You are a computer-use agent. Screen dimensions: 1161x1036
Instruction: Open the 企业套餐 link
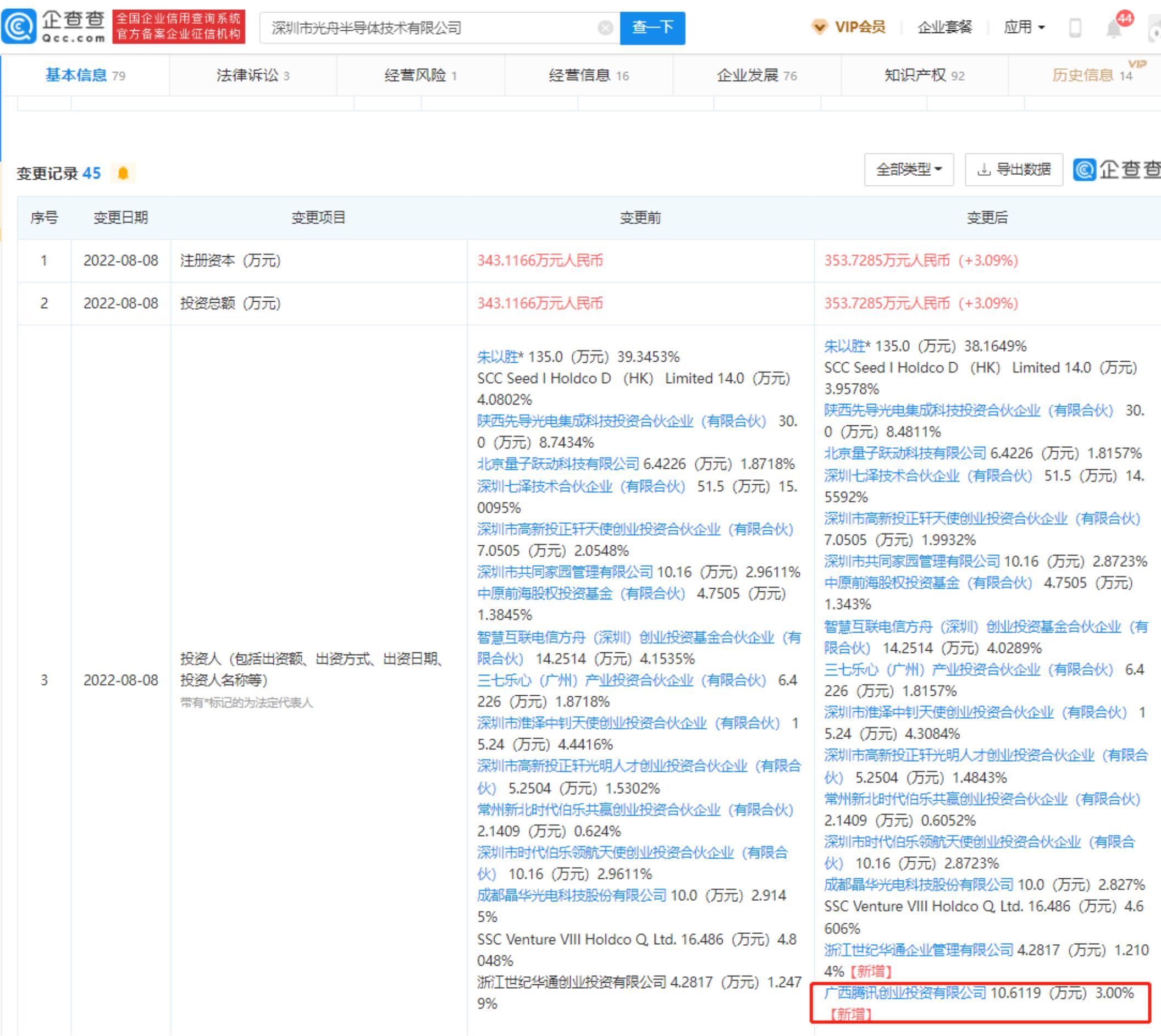pos(944,27)
